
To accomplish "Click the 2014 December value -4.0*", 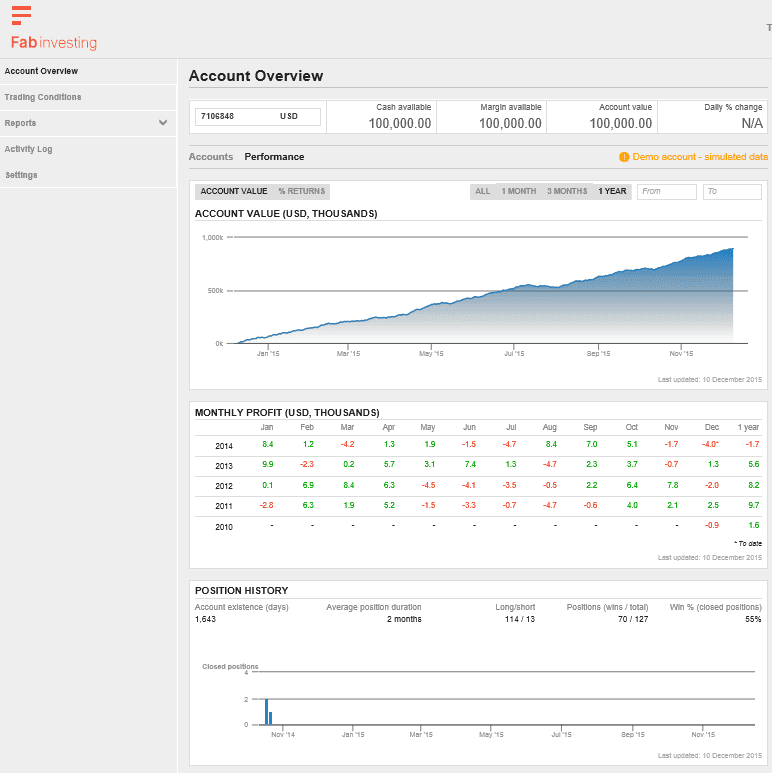I will 710,444.
